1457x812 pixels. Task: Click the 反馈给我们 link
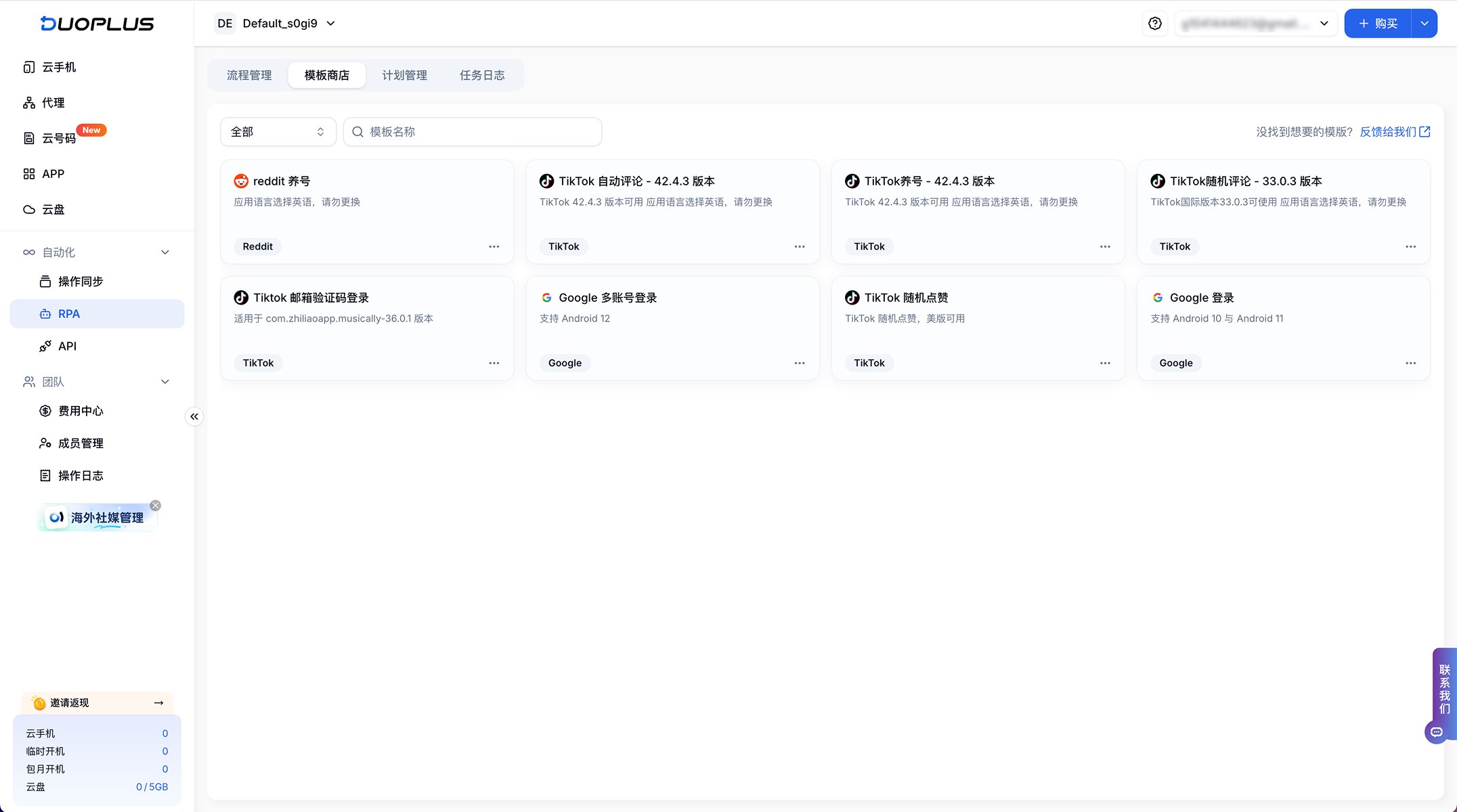coord(1388,131)
